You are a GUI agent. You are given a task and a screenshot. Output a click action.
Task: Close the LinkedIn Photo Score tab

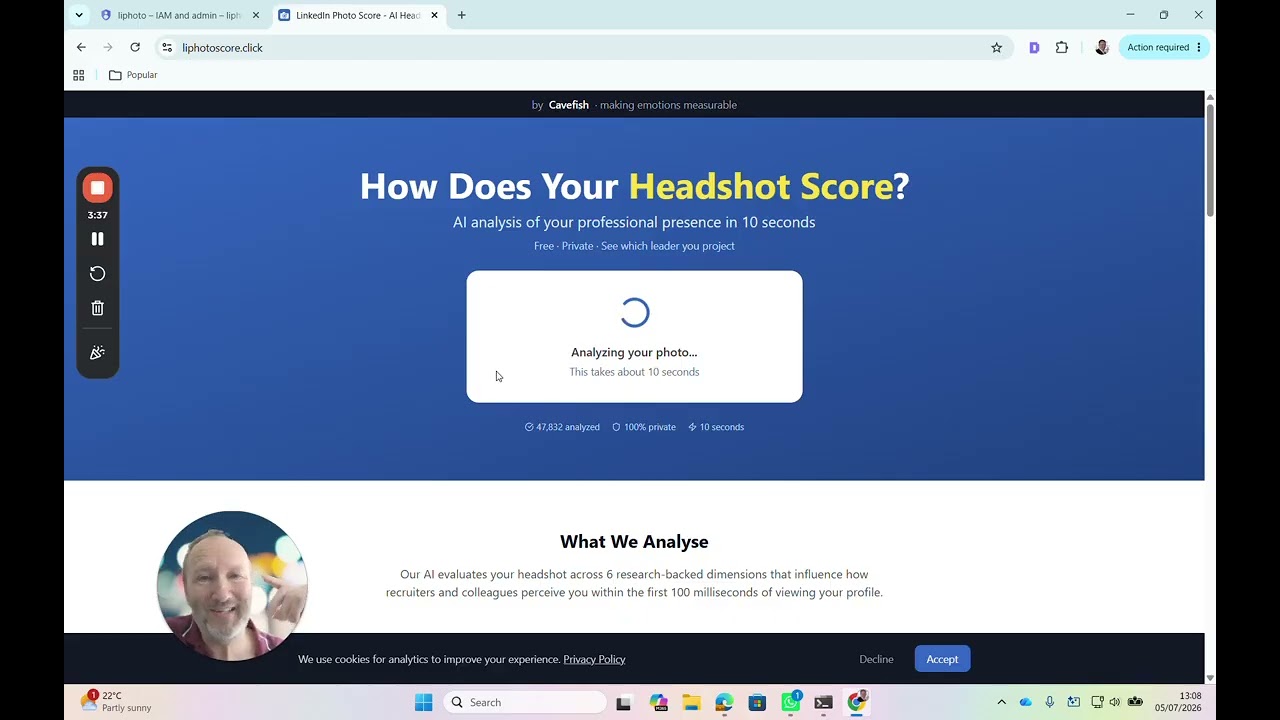pos(434,15)
